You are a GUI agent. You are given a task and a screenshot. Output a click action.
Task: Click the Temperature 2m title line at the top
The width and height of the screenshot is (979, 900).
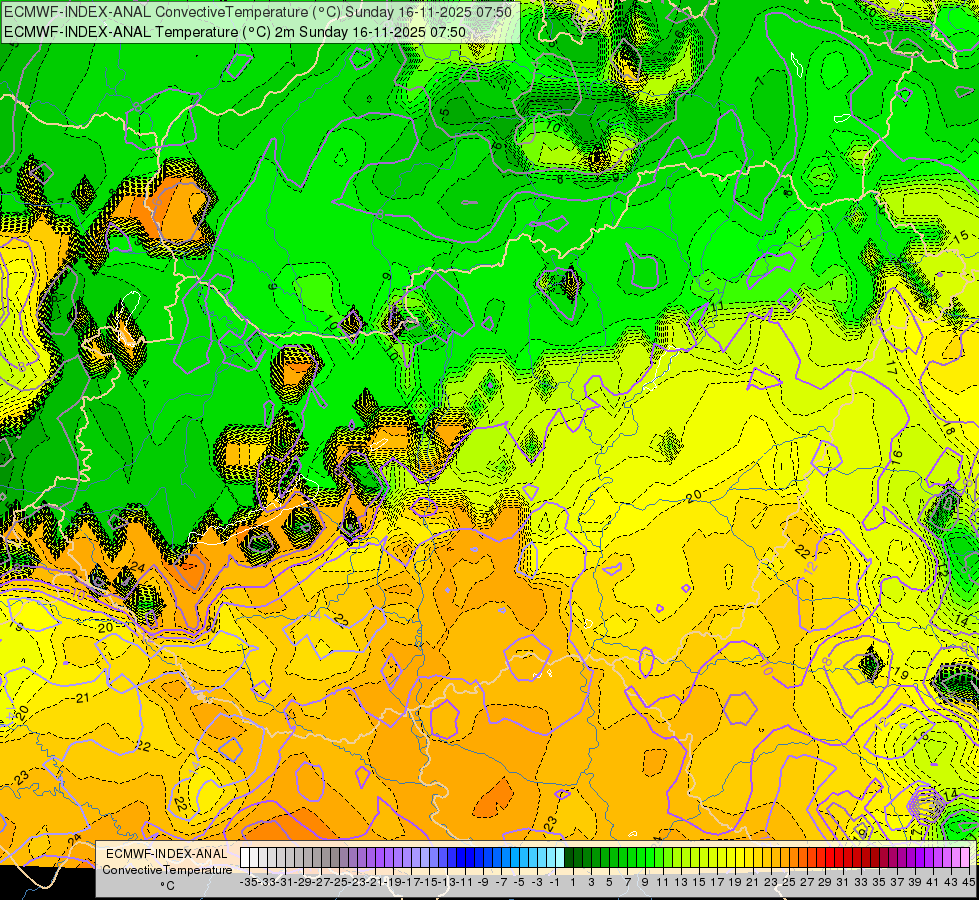click(235, 32)
